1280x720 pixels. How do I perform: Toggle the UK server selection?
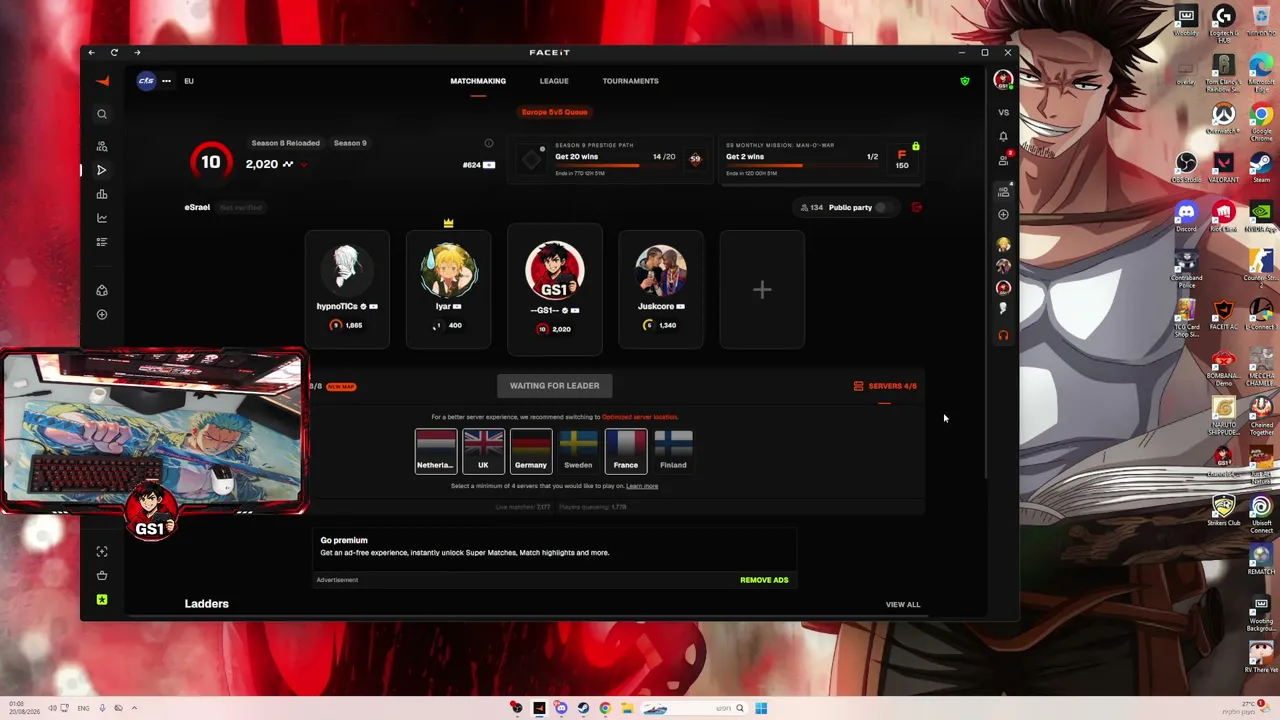click(483, 450)
